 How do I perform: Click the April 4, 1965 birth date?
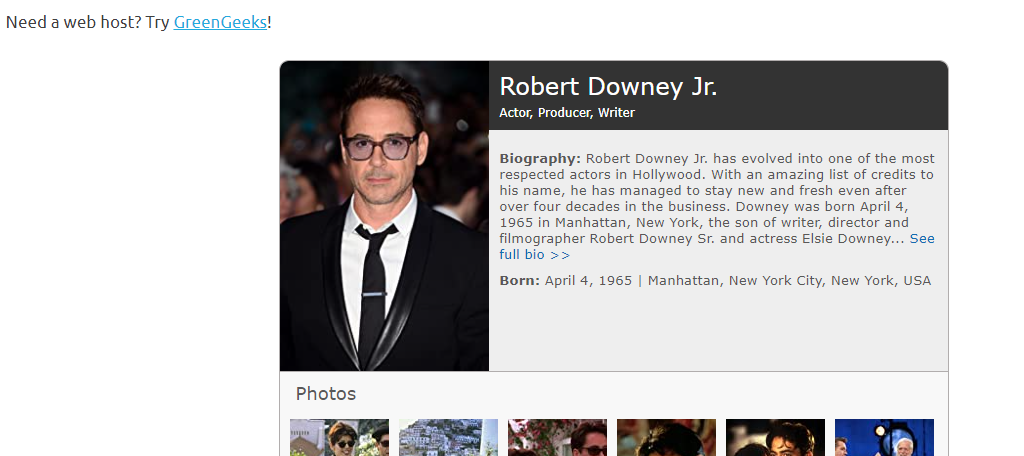click(588, 280)
